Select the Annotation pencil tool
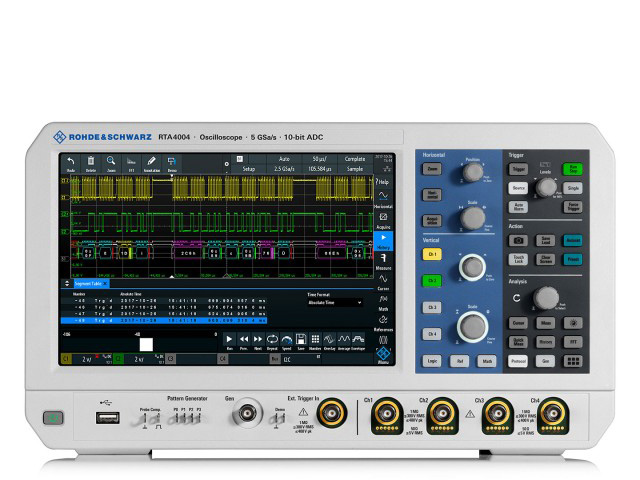Viewport: 640px width, 480px height. [151, 162]
